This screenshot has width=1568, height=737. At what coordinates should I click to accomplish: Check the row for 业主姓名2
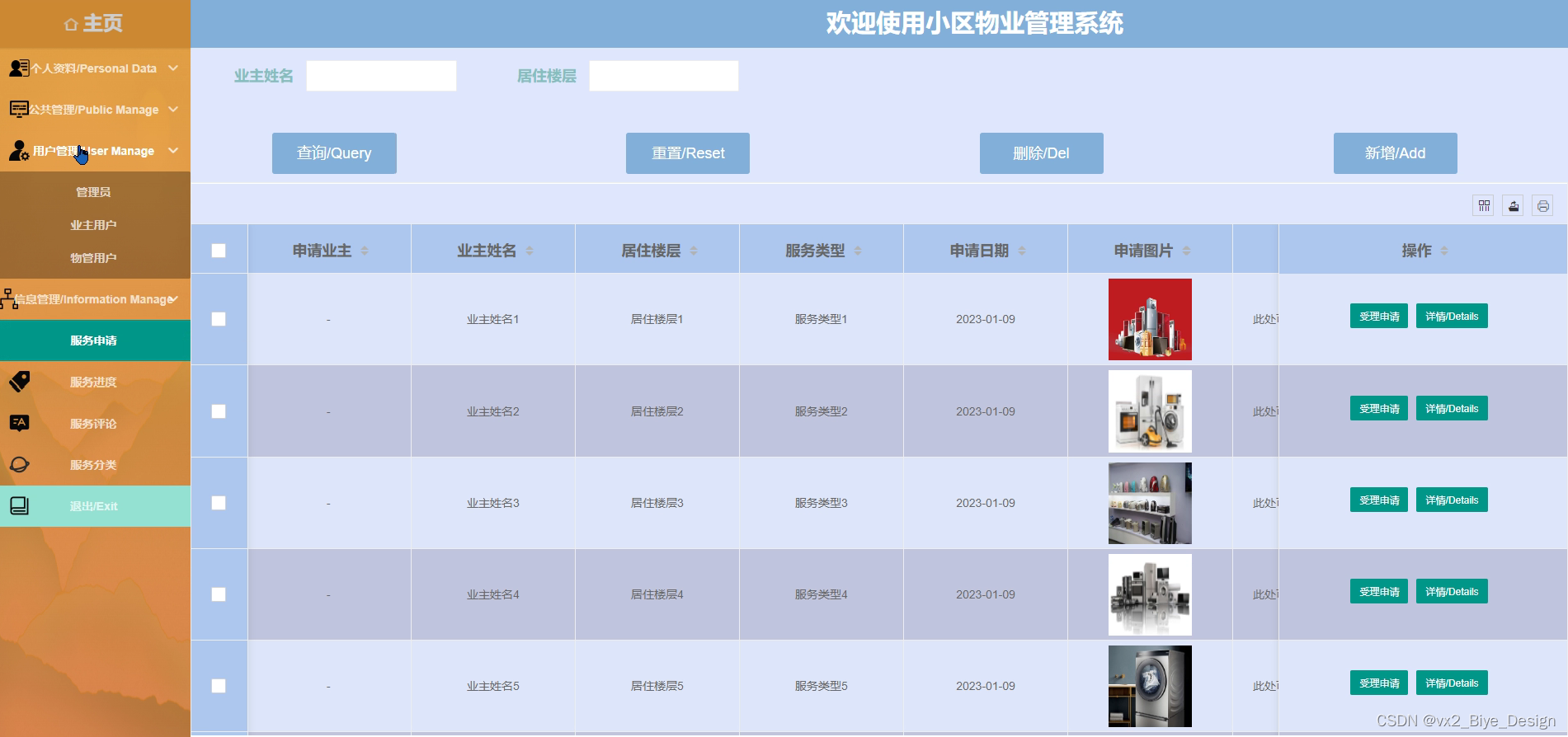(x=219, y=411)
